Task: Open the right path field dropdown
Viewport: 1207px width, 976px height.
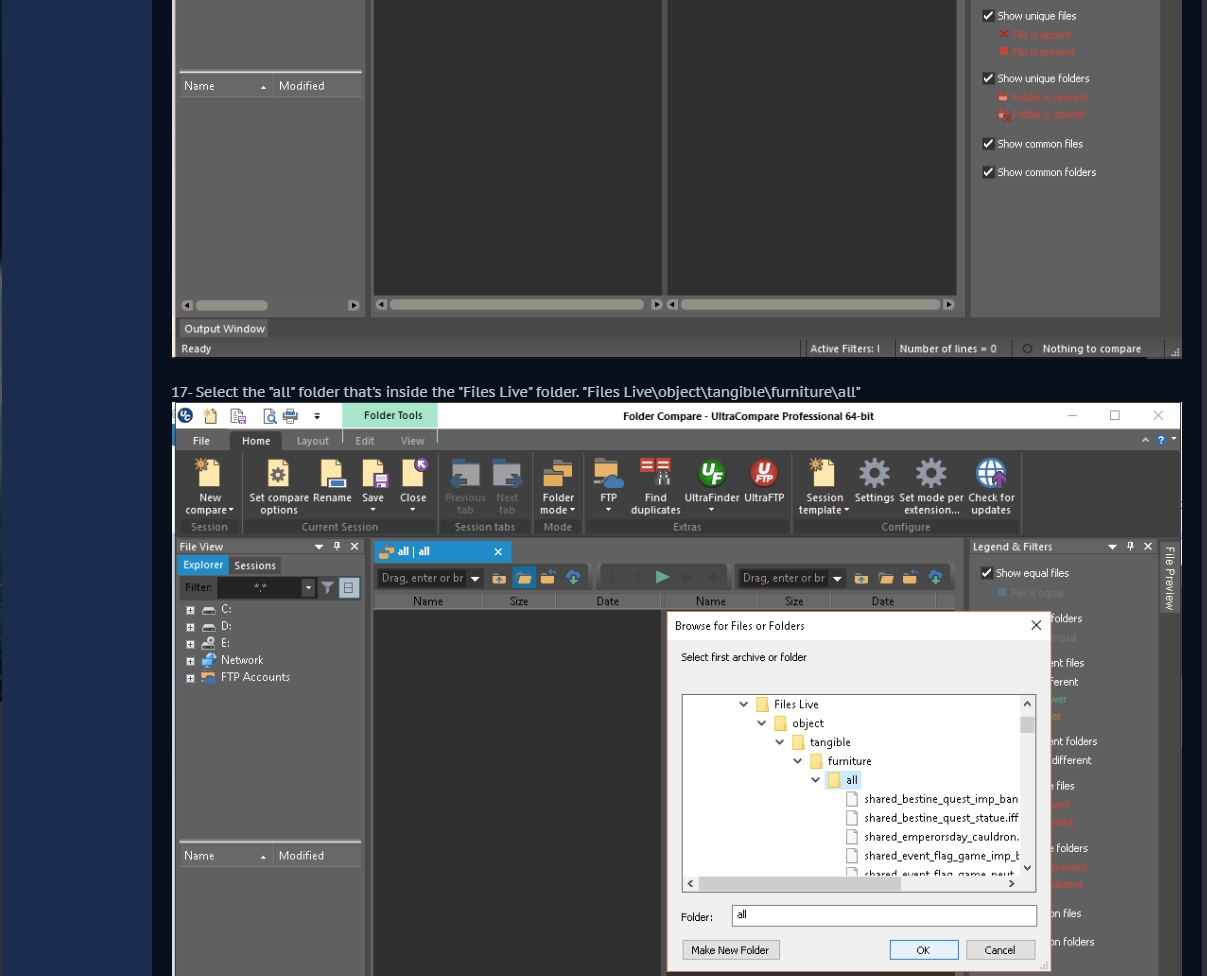Action: click(837, 578)
